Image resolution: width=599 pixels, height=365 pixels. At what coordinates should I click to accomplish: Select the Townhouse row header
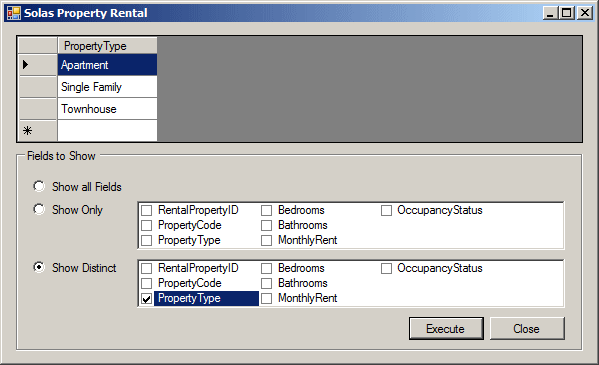coord(38,109)
